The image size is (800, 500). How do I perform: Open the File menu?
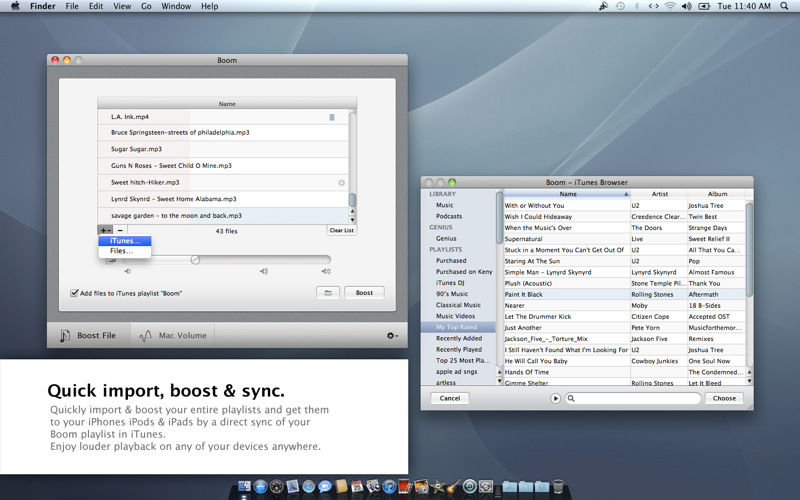click(x=72, y=6)
